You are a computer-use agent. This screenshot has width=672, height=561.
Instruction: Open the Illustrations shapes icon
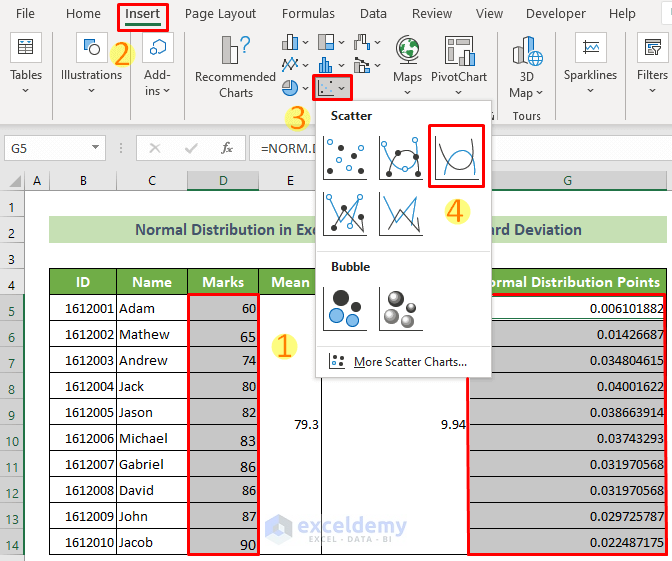pos(91,47)
